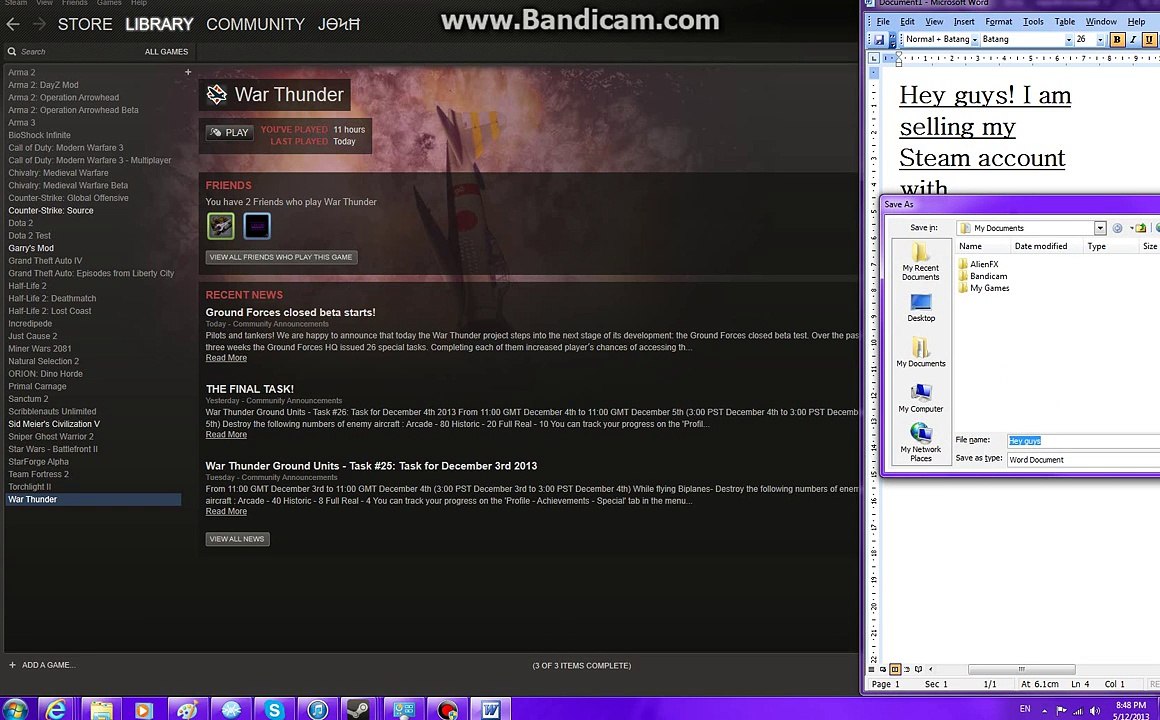1160x720 pixels.
Task: Open the Style dropdown showing Normal + Batang
Action: pyautogui.click(x=975, y=39)
